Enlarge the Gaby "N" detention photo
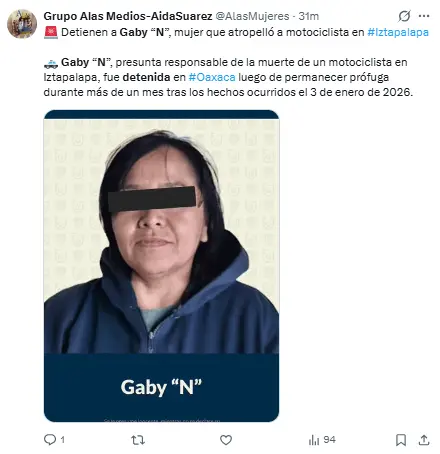 [x=161, y=266]
